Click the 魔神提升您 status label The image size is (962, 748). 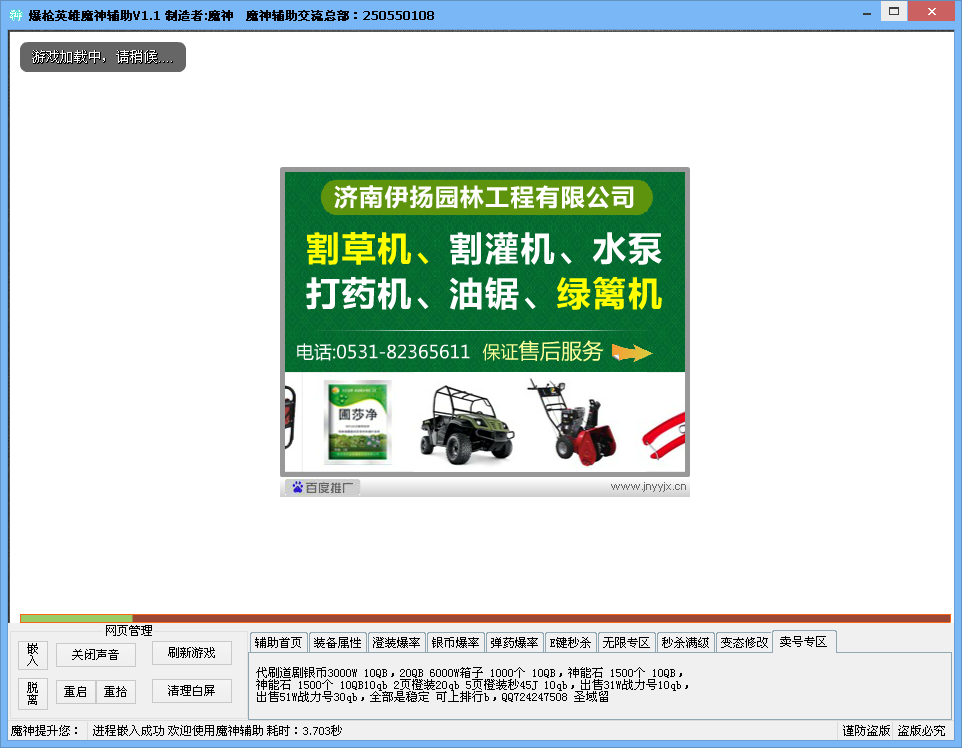[x=45, y=731]
